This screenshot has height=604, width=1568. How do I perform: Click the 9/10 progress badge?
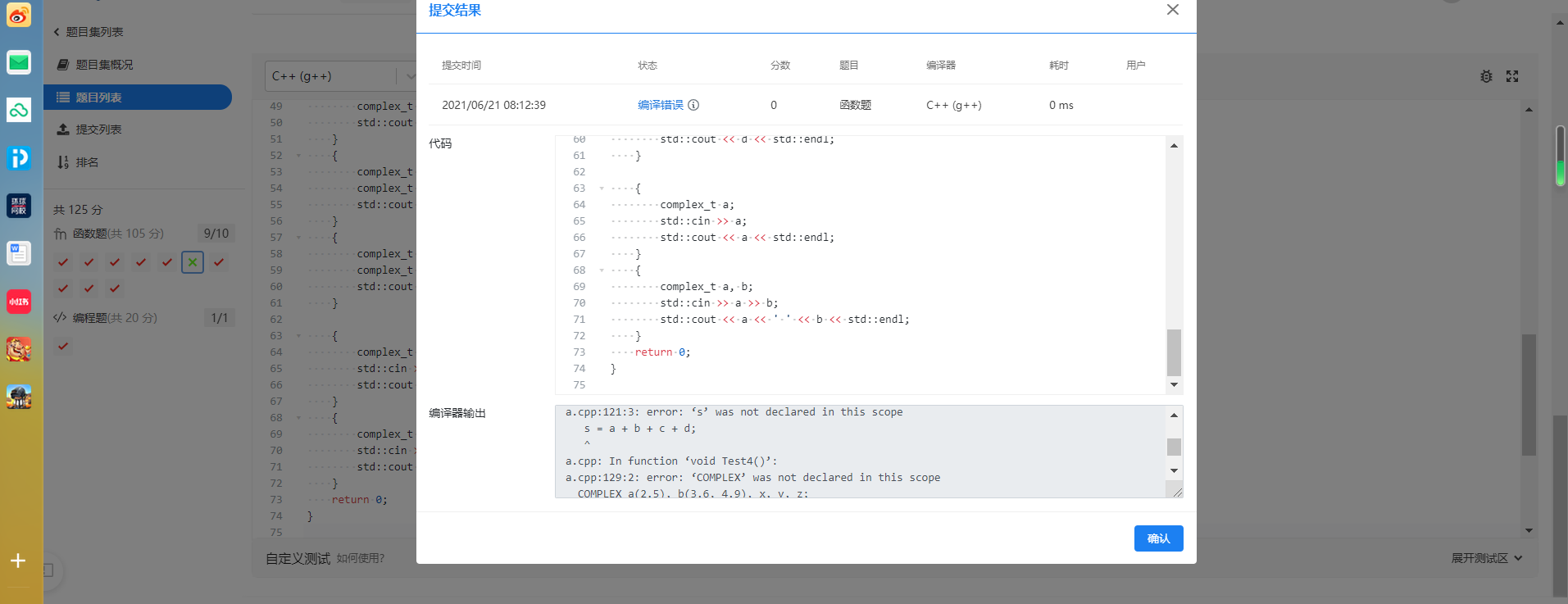click(x=216, y=234)
